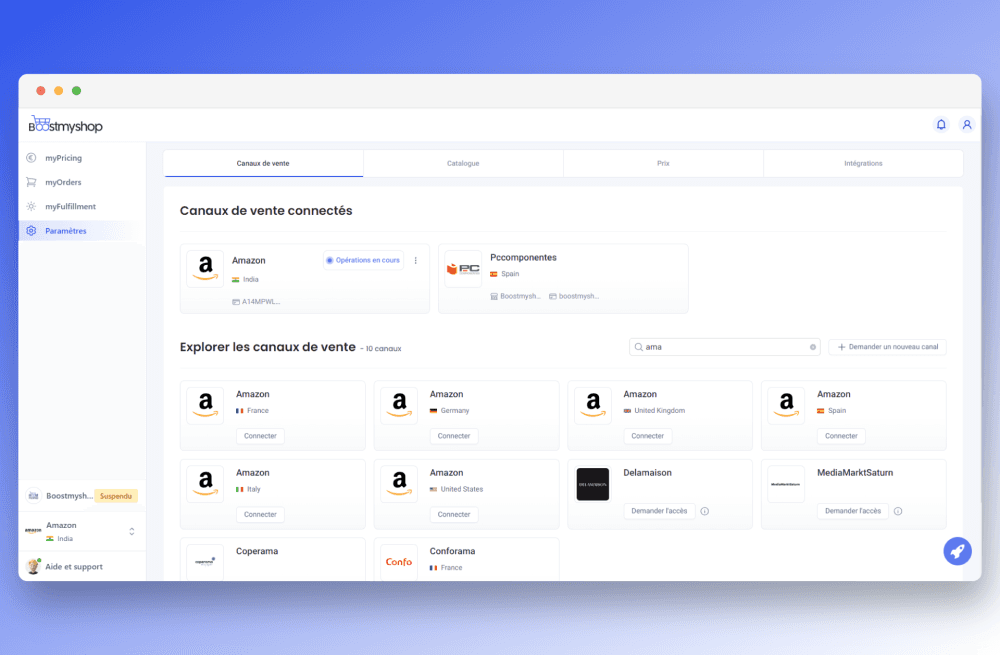Connect the Amazon Germany channel
The height and width of the screenshot is (655, 1000).
pos(454,436)
